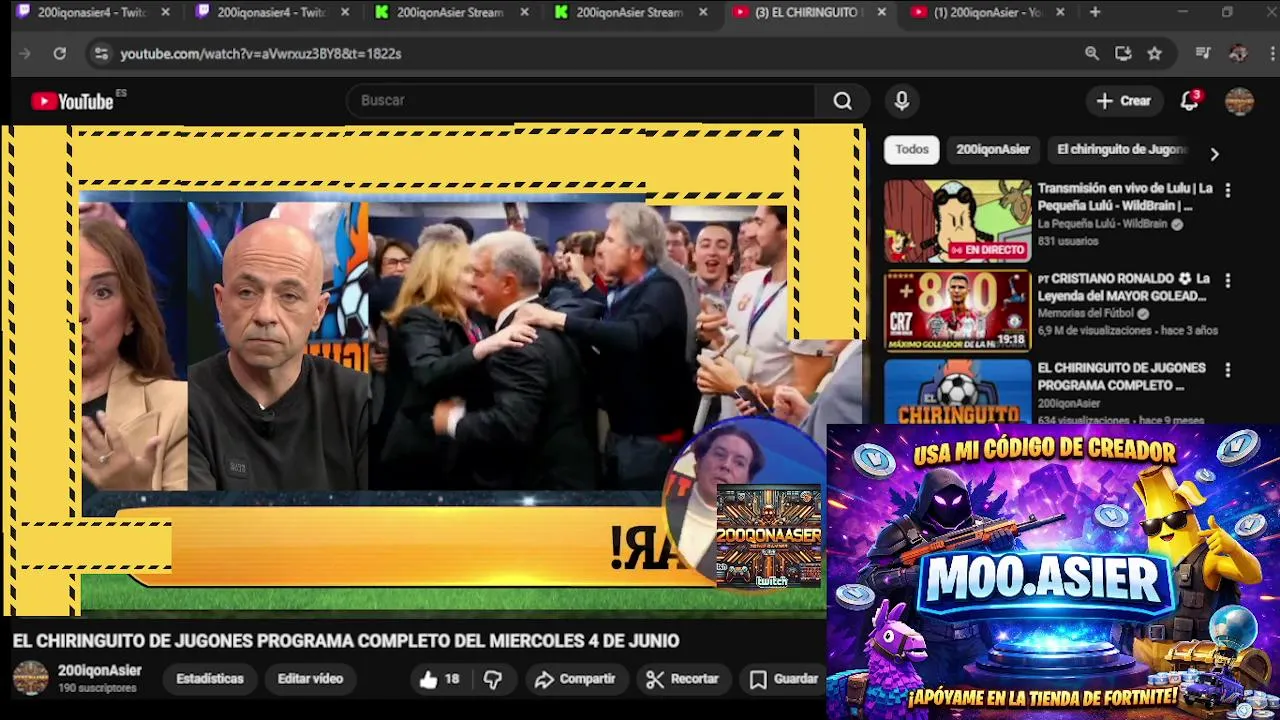The image size is (1280, 720).
Task: Click Editar vídeo button
Action: tap(310, 679)
